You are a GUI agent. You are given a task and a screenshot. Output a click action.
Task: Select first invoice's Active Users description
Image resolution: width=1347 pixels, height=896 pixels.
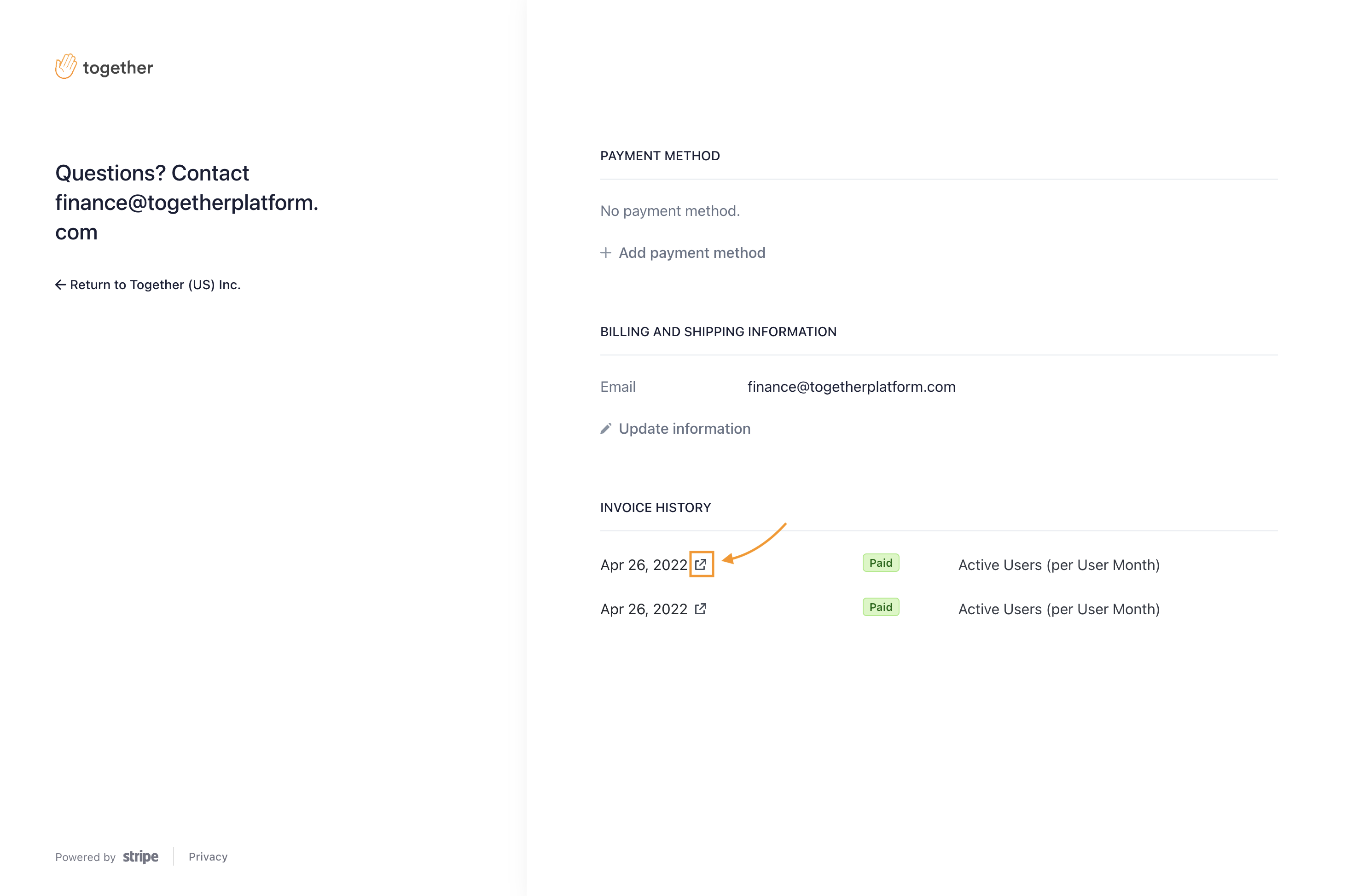point(1058,565)
